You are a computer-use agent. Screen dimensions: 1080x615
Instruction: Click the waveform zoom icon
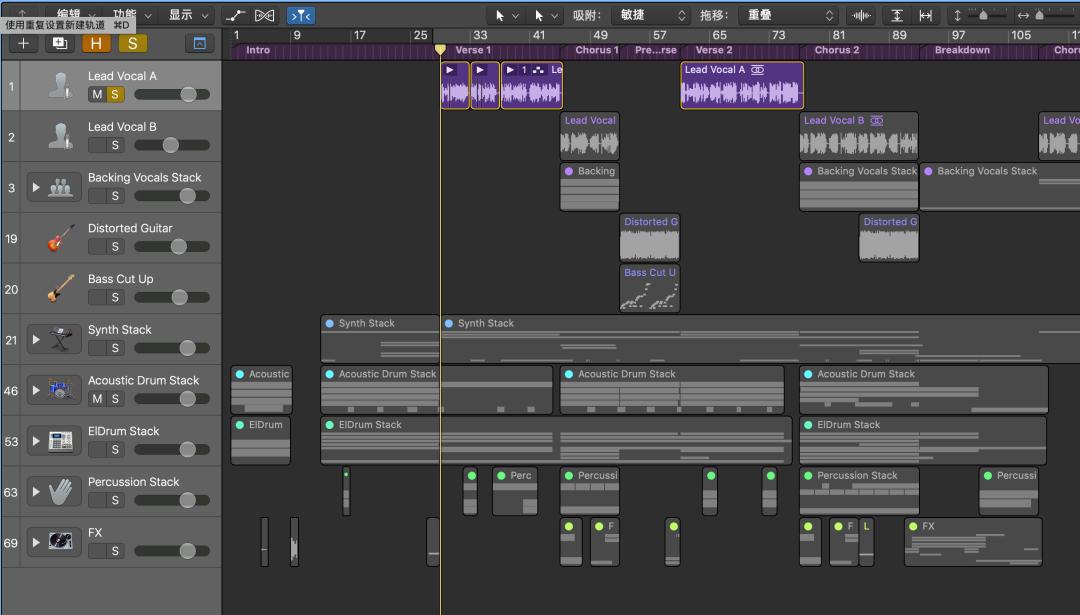point(860,15)
